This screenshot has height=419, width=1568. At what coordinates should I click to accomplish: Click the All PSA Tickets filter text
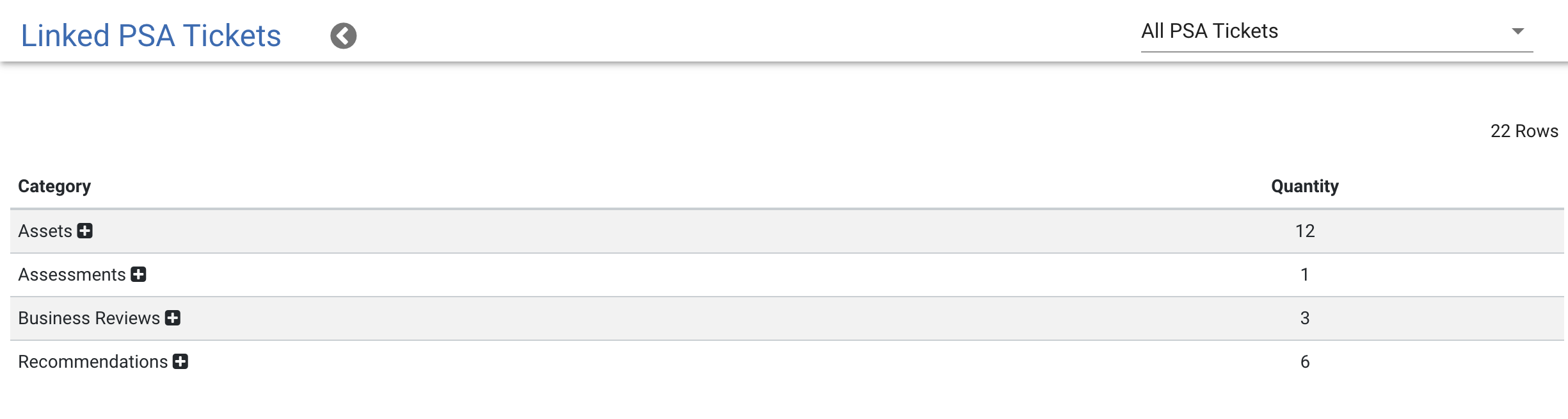click(x=1210, y=31)
